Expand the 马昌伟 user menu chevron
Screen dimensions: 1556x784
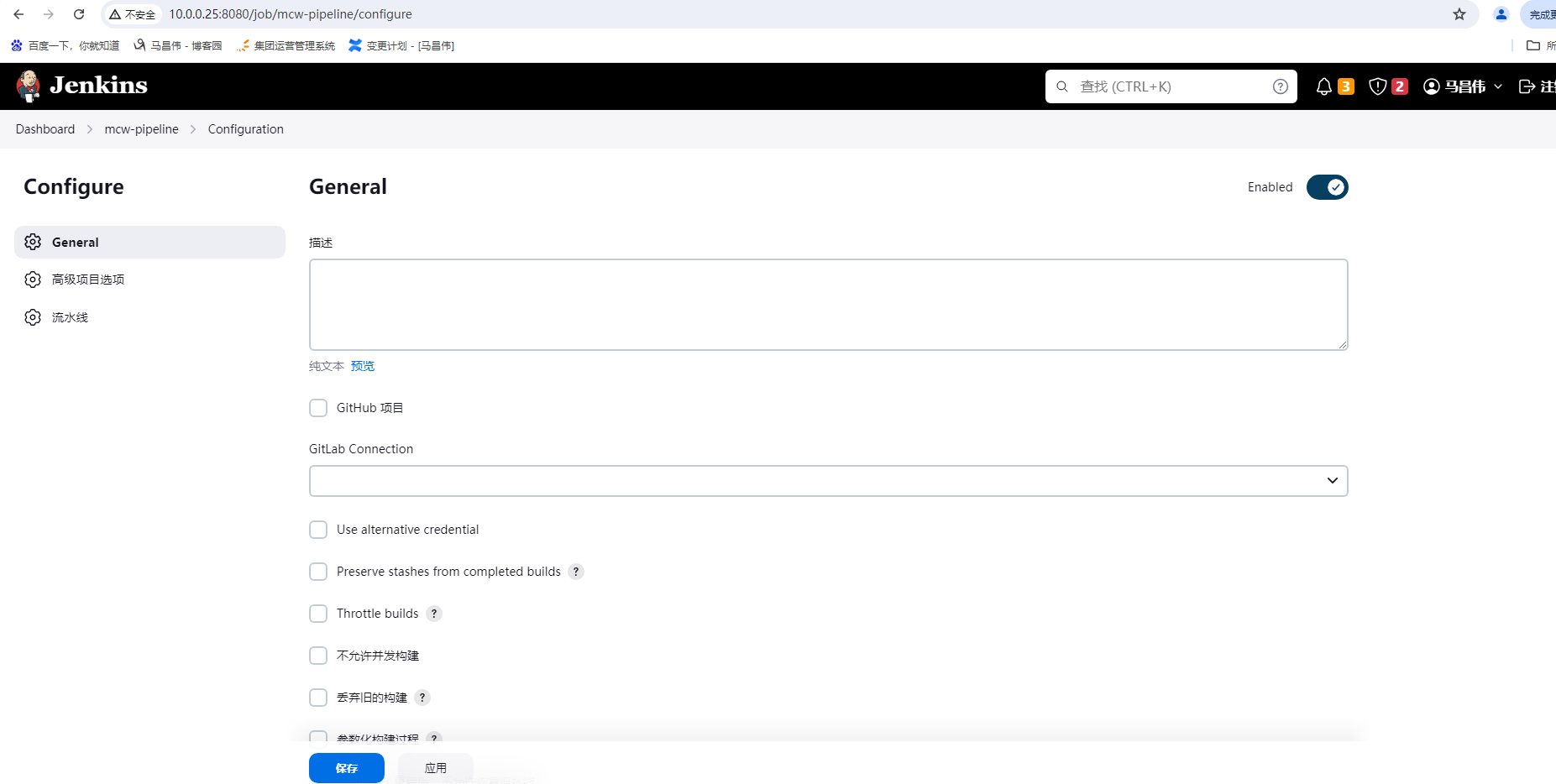pos(1498,86)
